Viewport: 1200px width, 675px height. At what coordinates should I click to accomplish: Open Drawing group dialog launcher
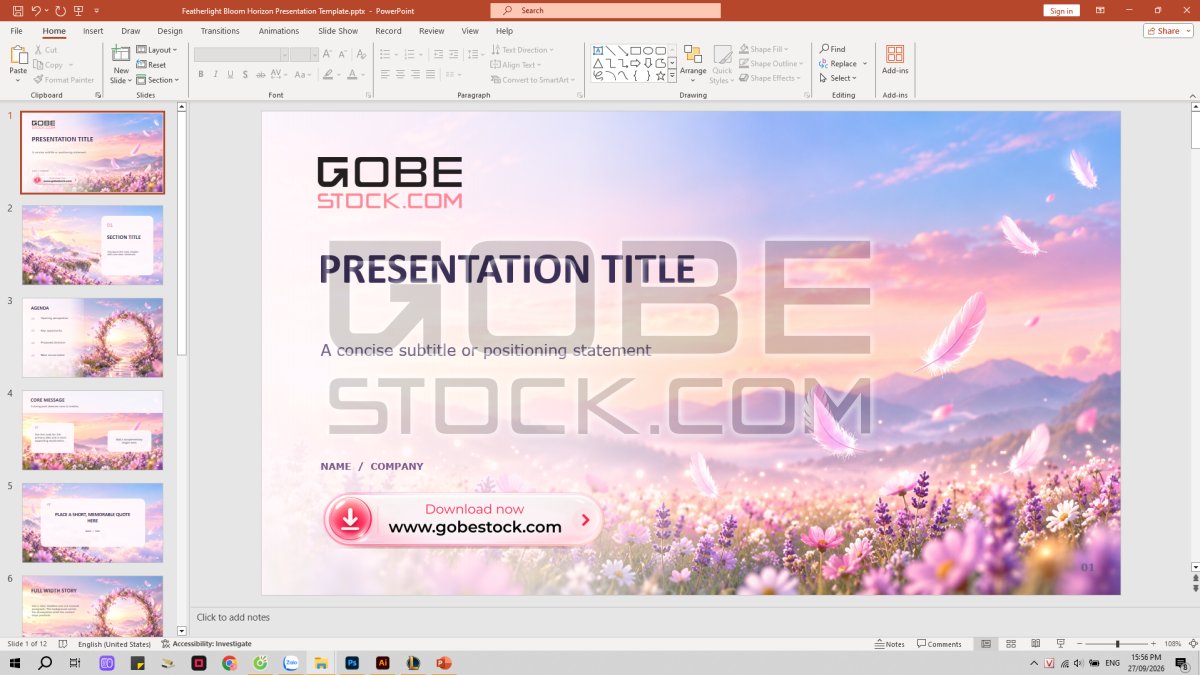click(806, 95)
